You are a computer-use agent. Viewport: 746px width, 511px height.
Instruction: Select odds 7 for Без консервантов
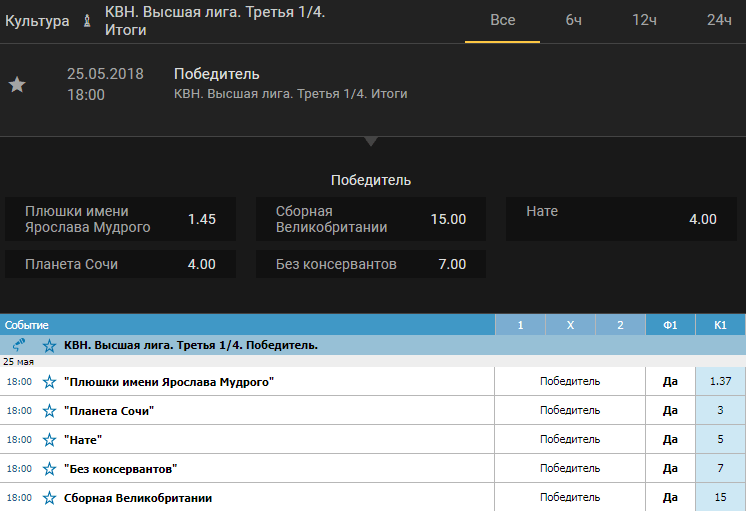720,468
